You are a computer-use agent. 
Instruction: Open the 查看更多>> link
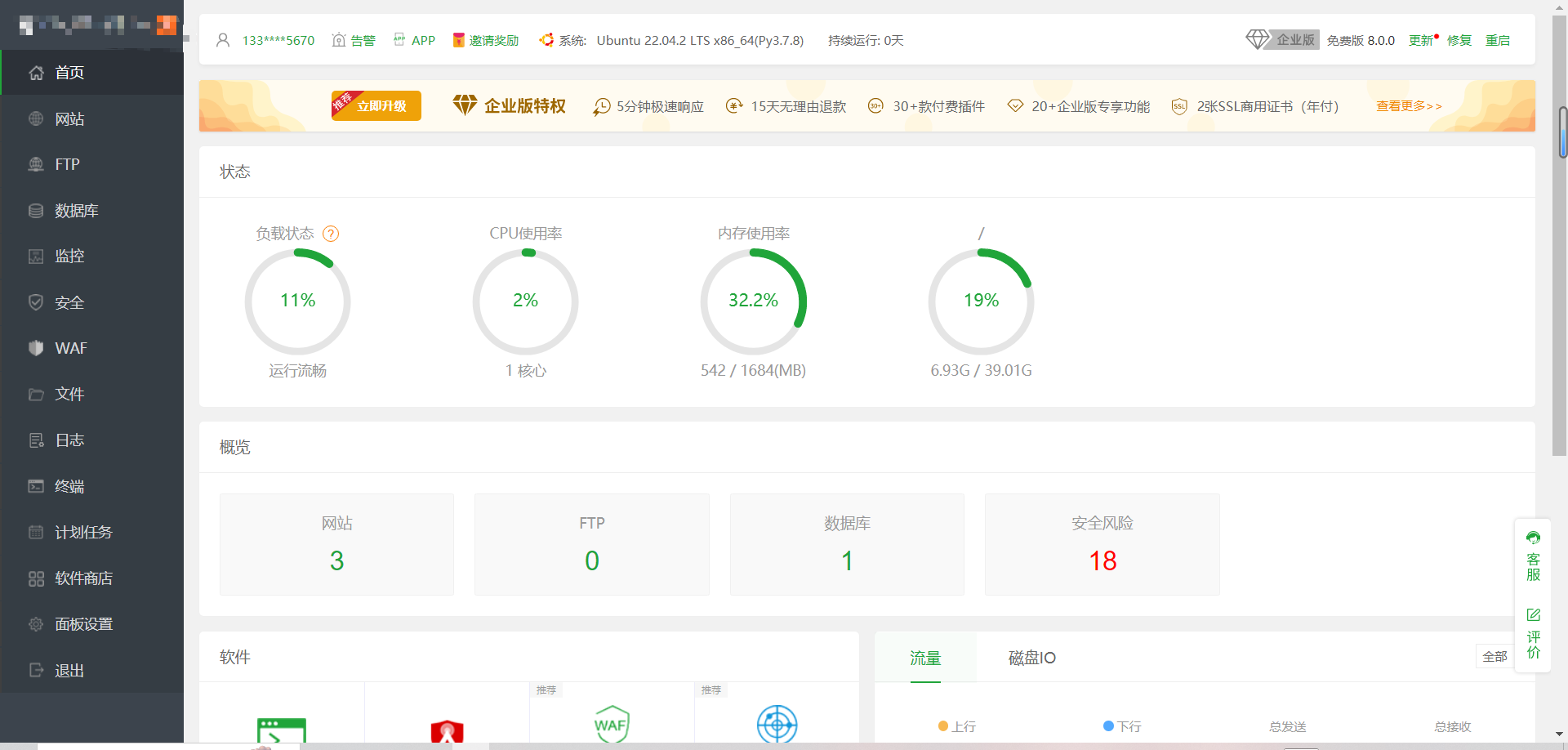(x=1409, y=106)
